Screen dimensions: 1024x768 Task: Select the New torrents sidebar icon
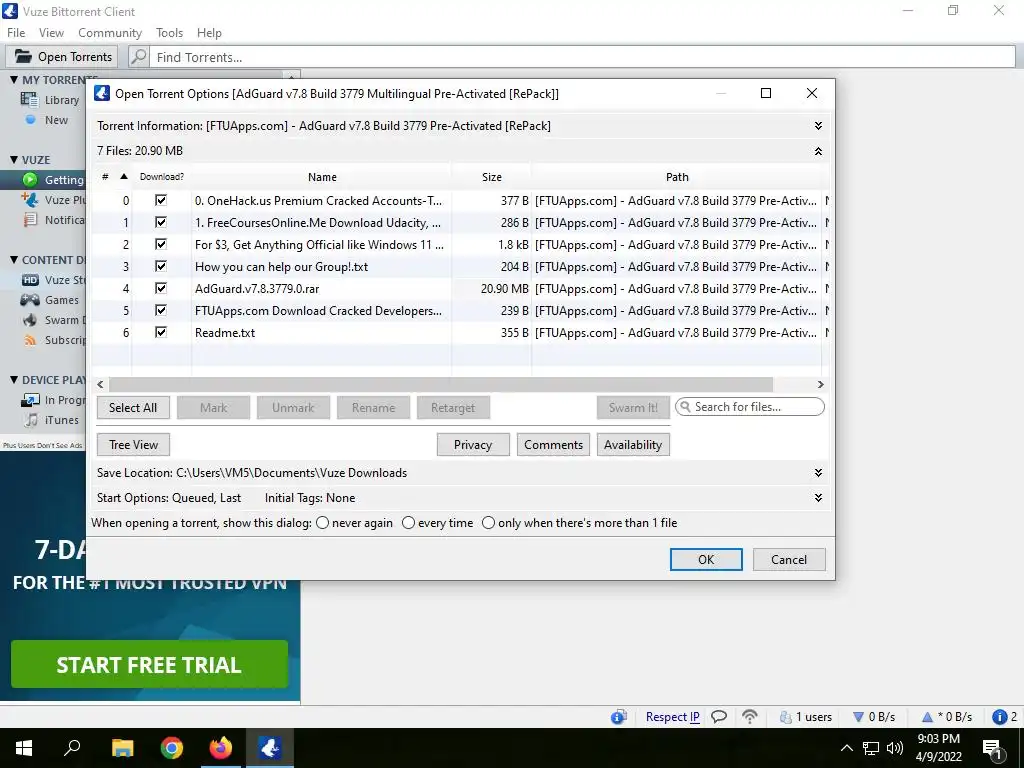[x=30, y=120]
